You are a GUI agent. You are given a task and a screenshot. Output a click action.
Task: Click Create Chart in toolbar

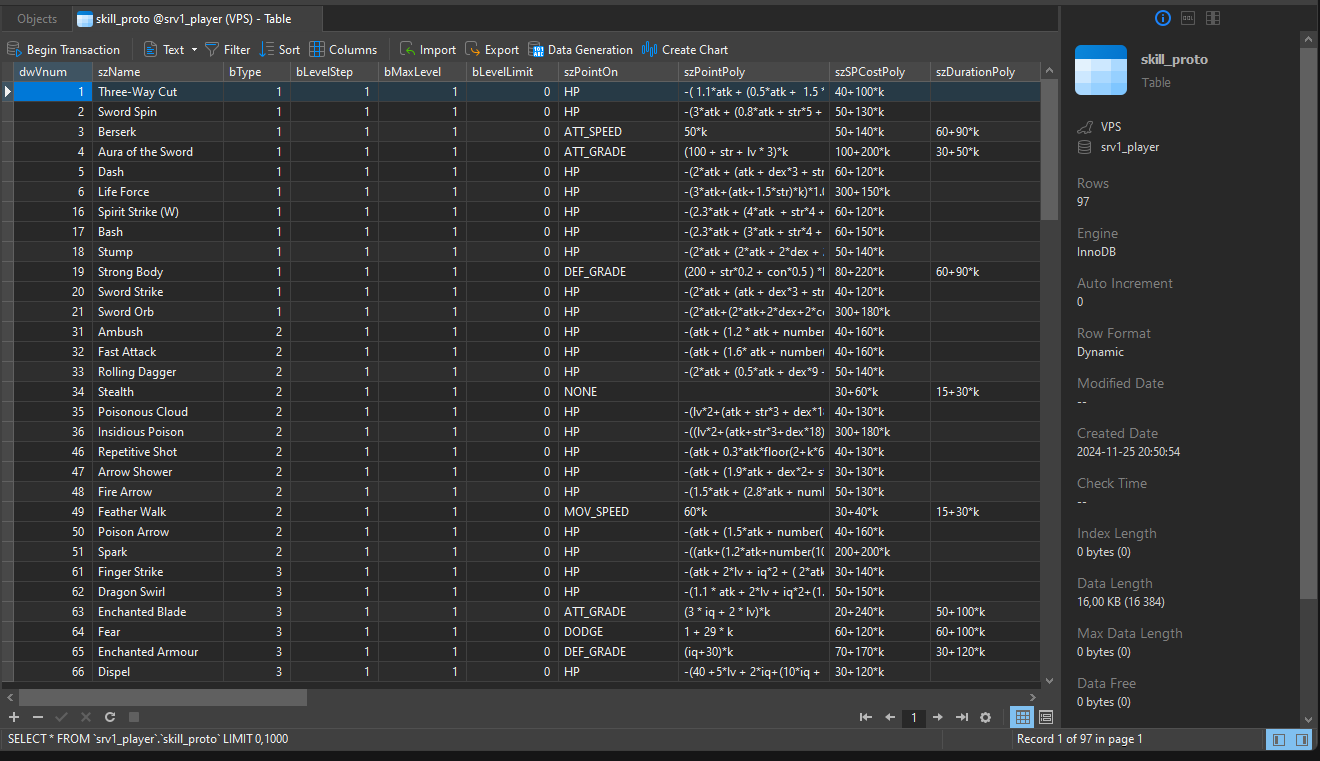(684, 49)
